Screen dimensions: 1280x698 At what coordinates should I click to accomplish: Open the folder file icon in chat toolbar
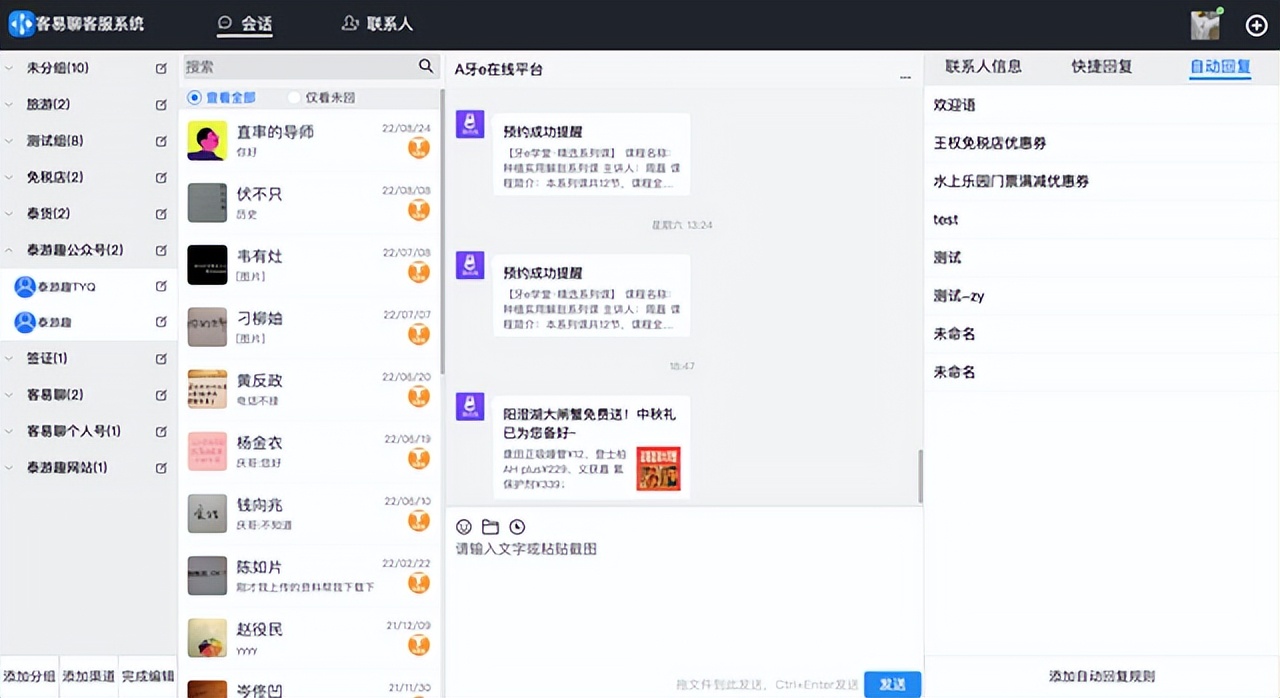(490, 527)
